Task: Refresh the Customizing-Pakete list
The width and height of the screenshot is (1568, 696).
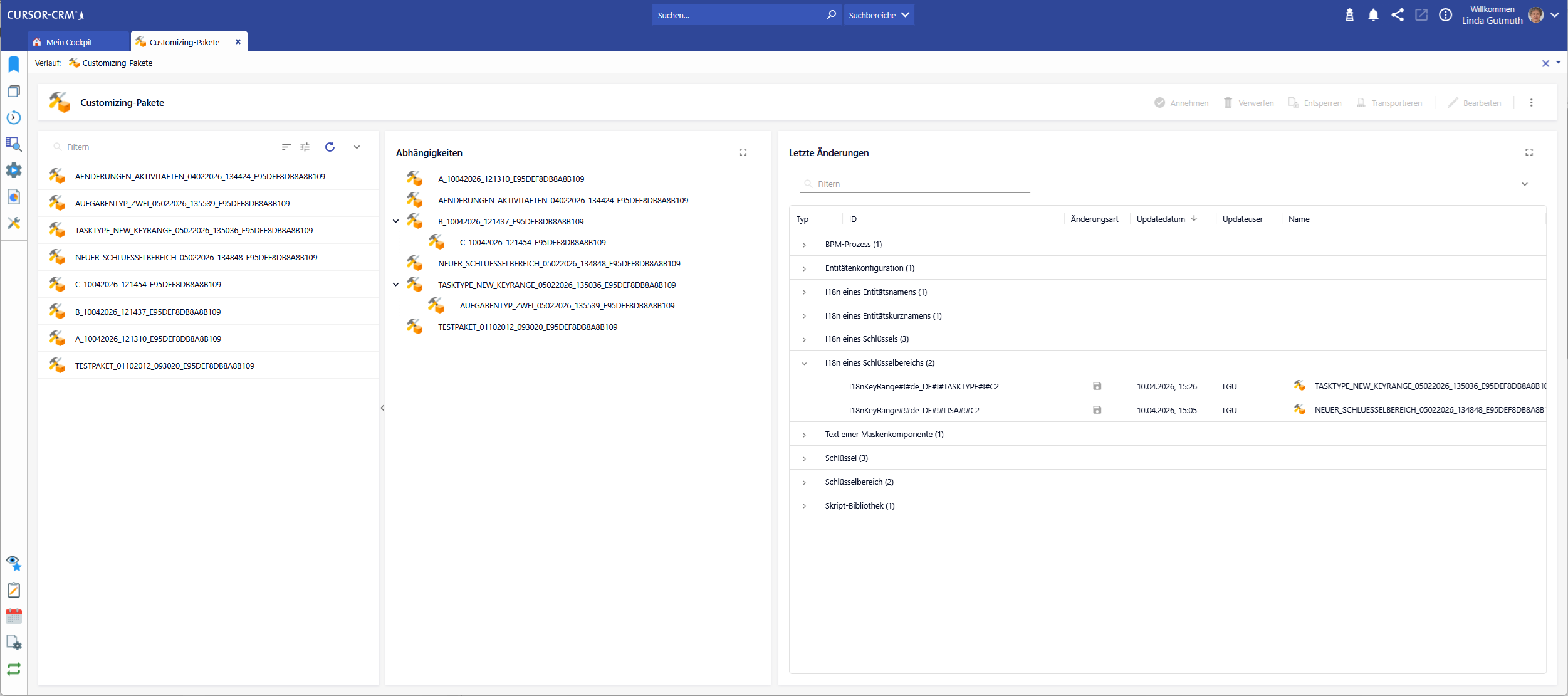Action: coord(330,147)
